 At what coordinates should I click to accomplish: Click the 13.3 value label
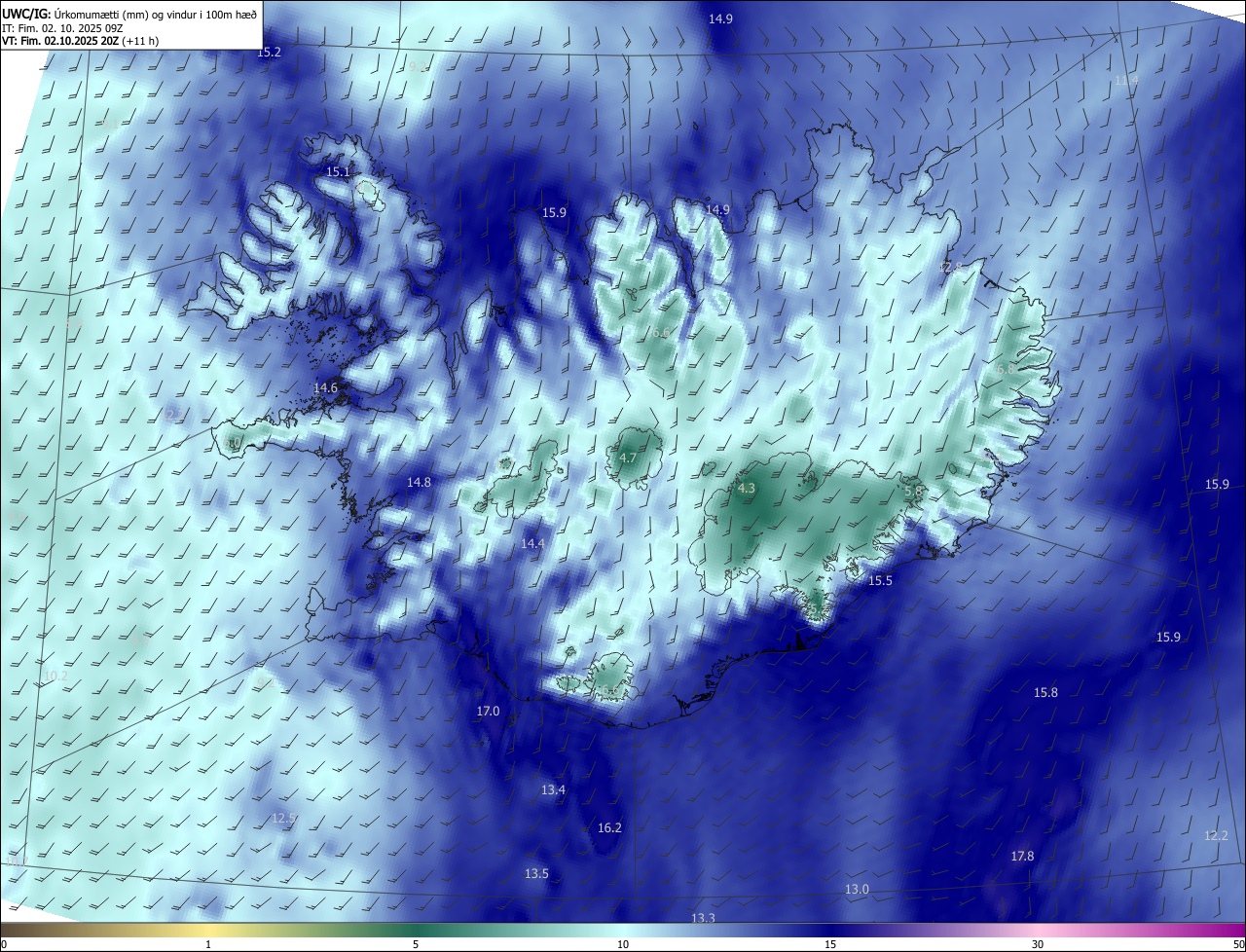point(703,918)
